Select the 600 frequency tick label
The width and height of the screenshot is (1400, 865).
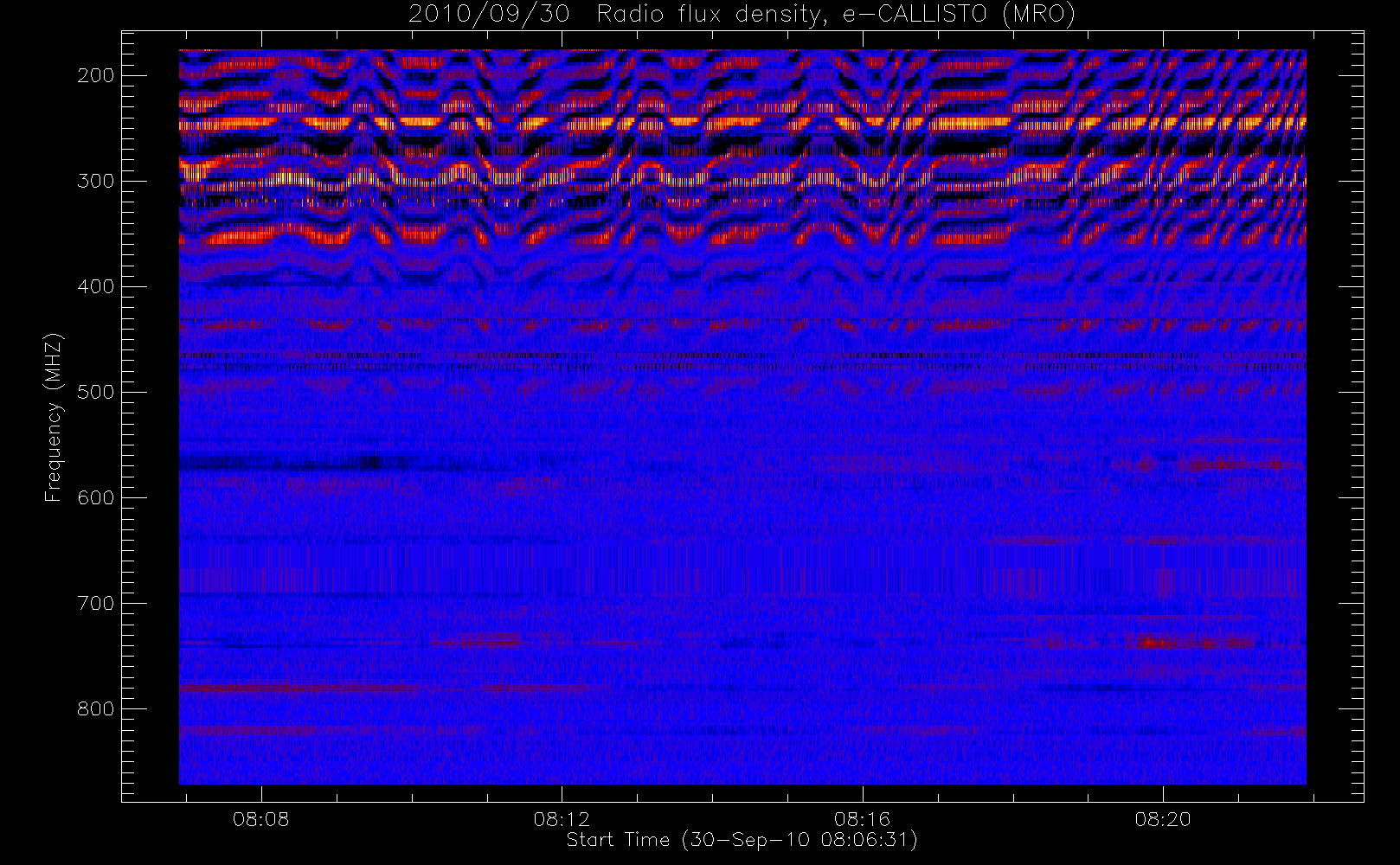pyautogui.click(x=96, y=497)
